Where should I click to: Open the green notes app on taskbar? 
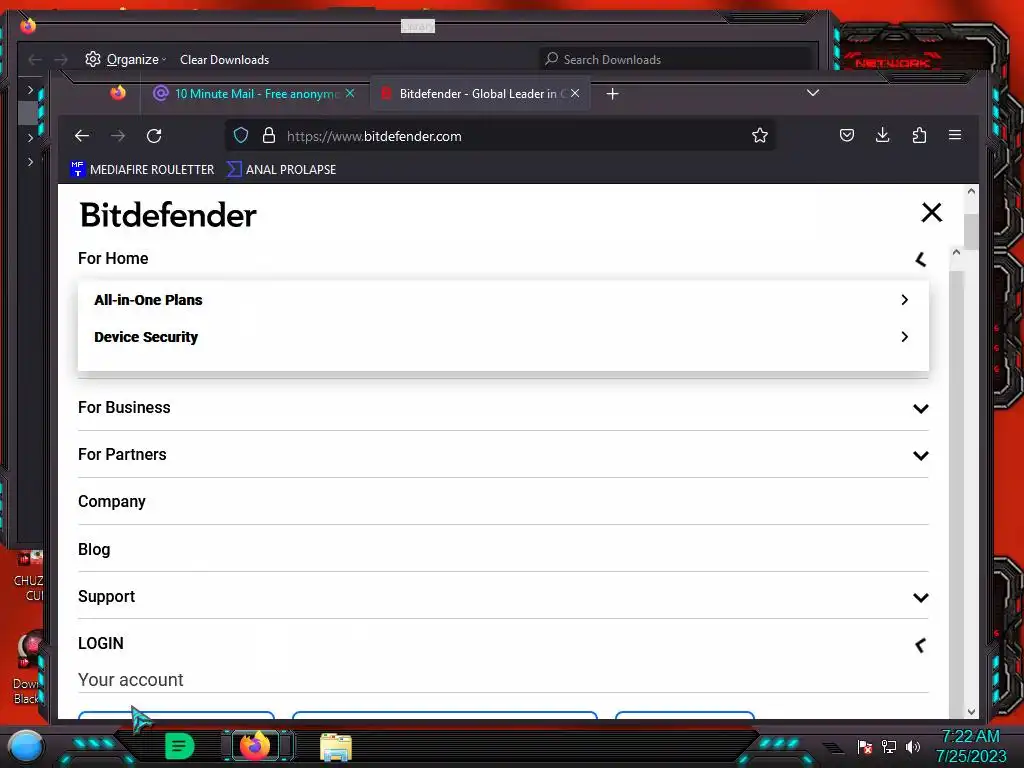[x=180, y=746]
